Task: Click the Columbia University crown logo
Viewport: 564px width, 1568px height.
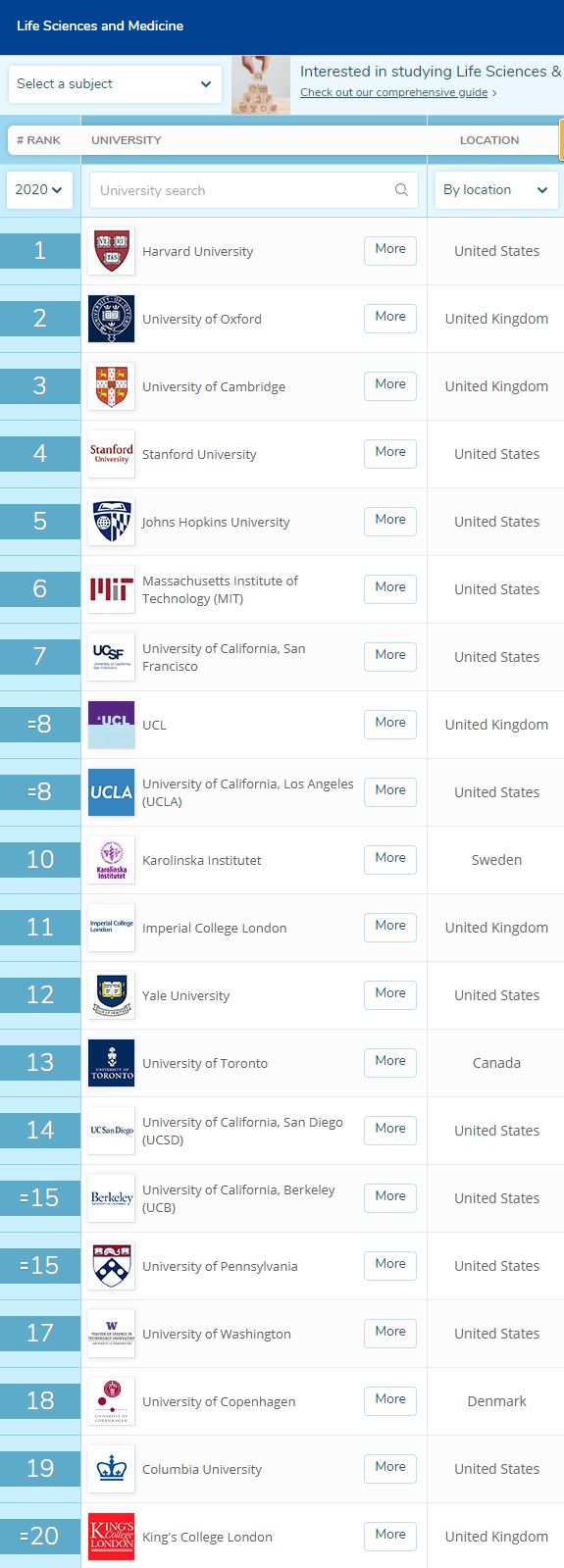Action: tap(111, 1469)
